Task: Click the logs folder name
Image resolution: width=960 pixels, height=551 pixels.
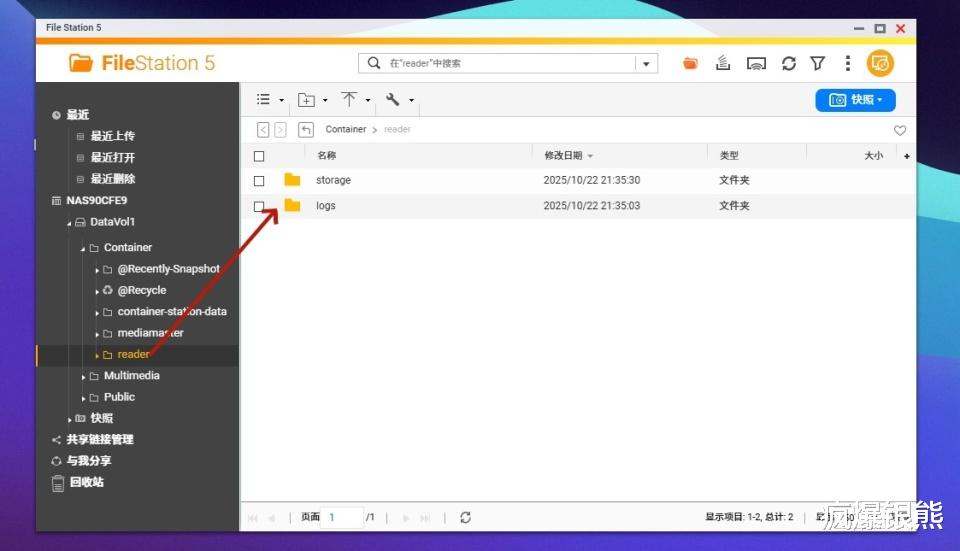Action: click(326, 206)
